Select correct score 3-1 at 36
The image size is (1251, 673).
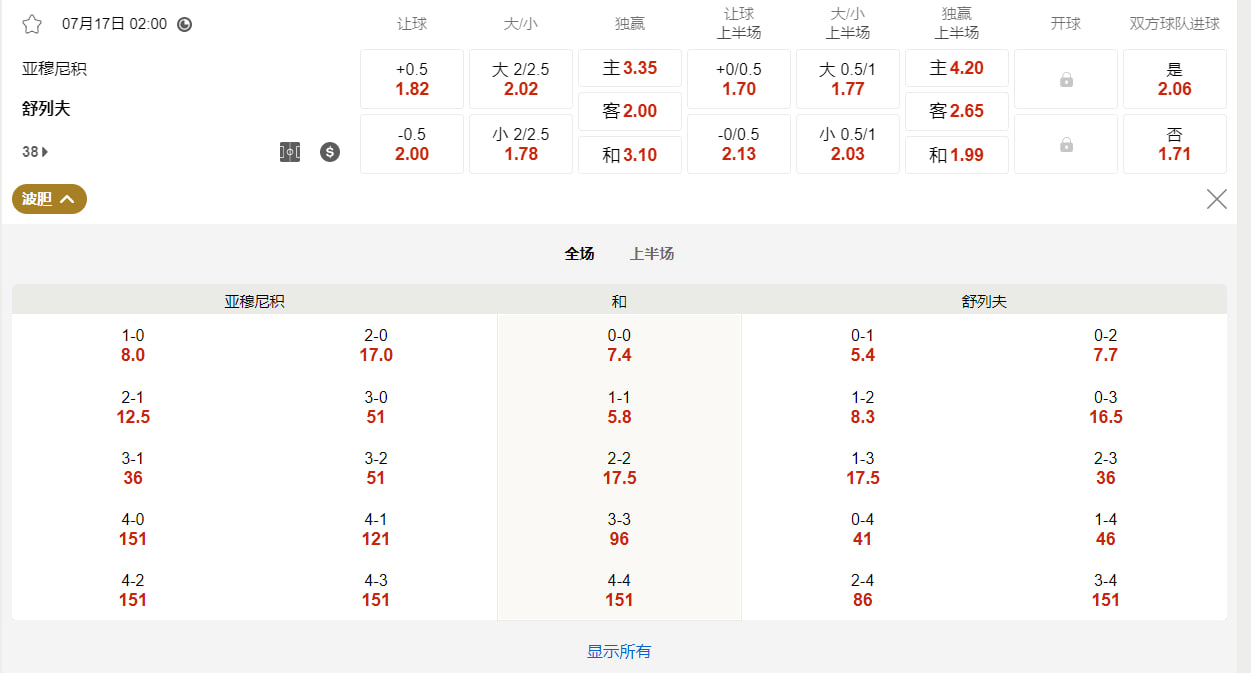click(133, 468)
